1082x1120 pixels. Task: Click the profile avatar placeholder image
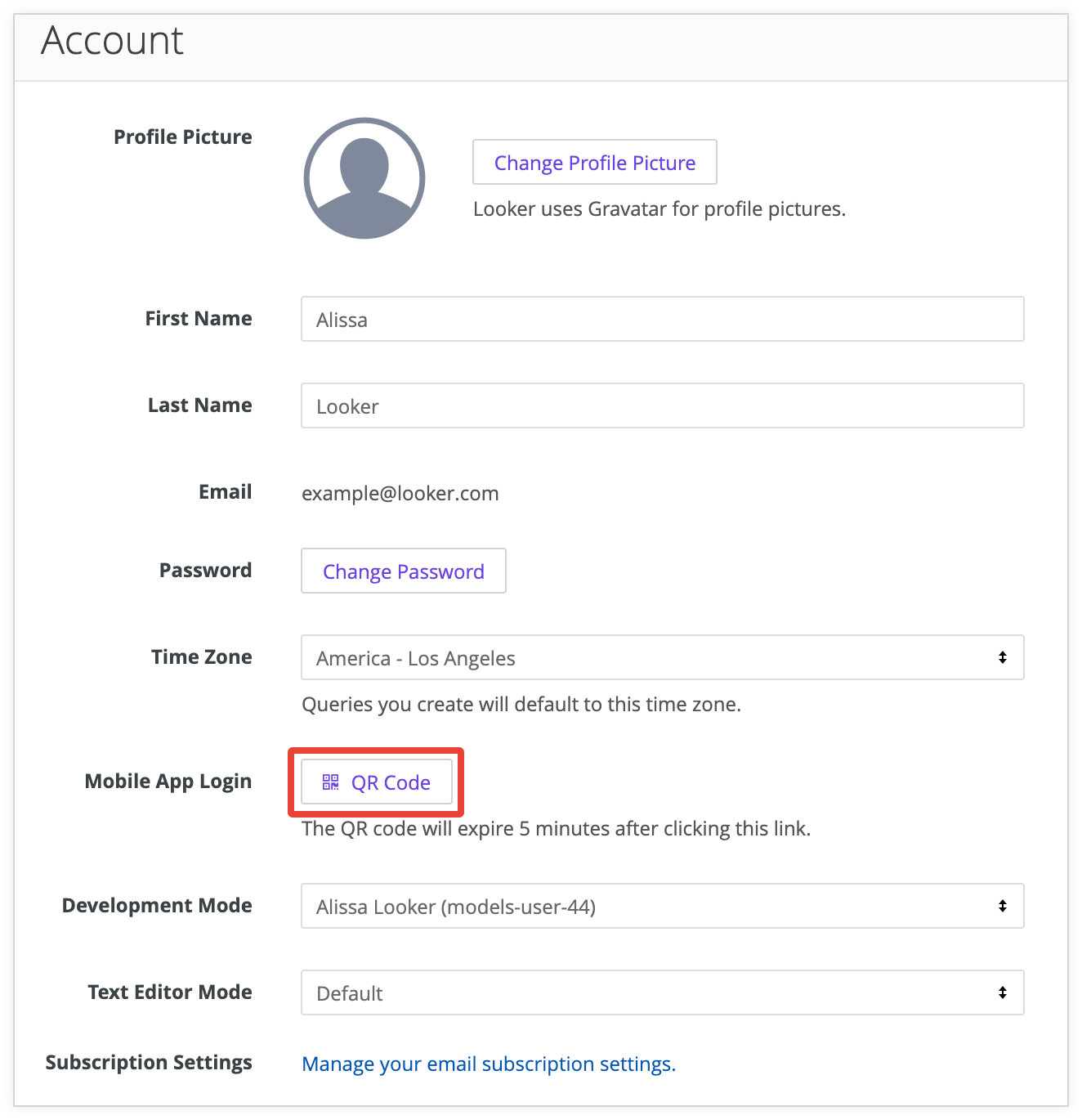[364, 178]
